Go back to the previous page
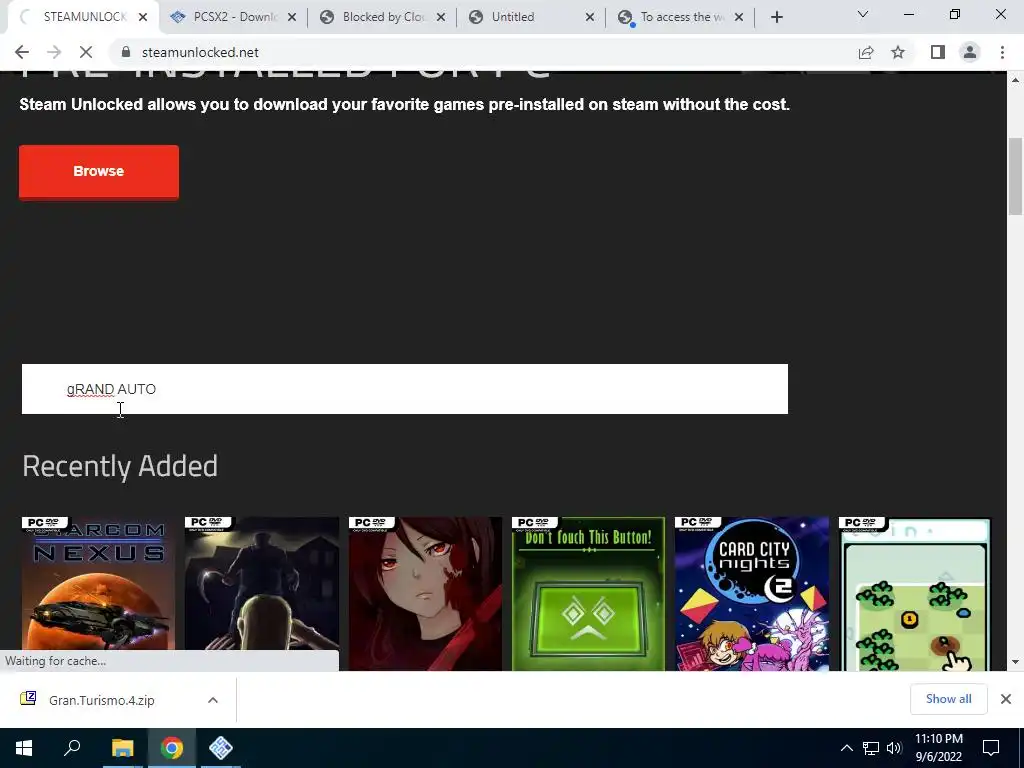This screenshot has width=1024, height=768. click(22, 52)
